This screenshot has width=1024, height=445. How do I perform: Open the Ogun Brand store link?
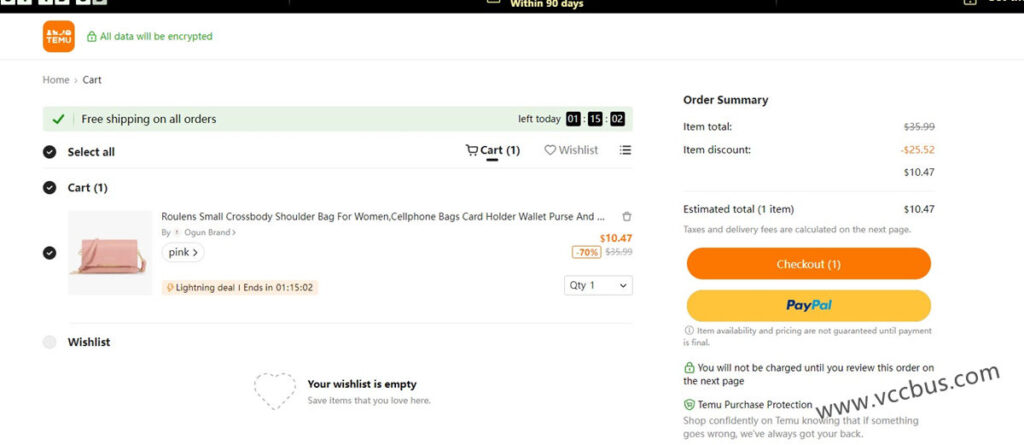click(207, 232)
